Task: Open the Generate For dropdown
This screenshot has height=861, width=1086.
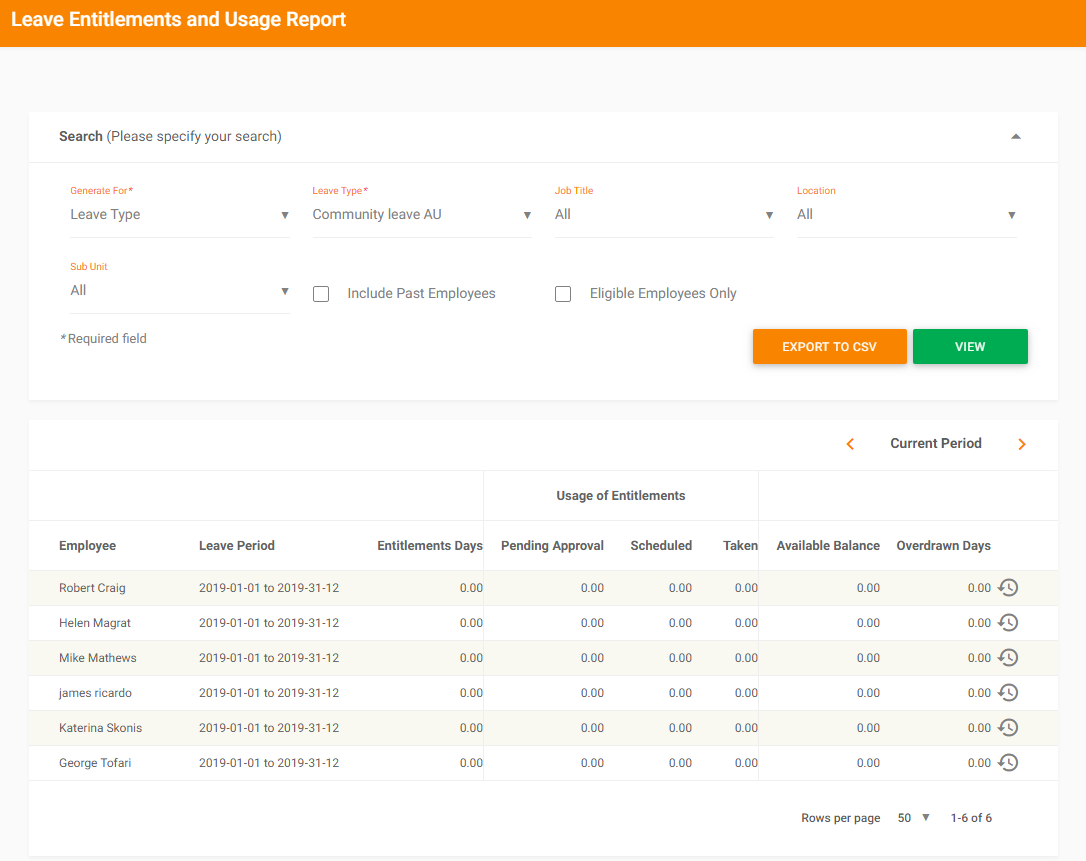Action: click(x=180, y=215)
